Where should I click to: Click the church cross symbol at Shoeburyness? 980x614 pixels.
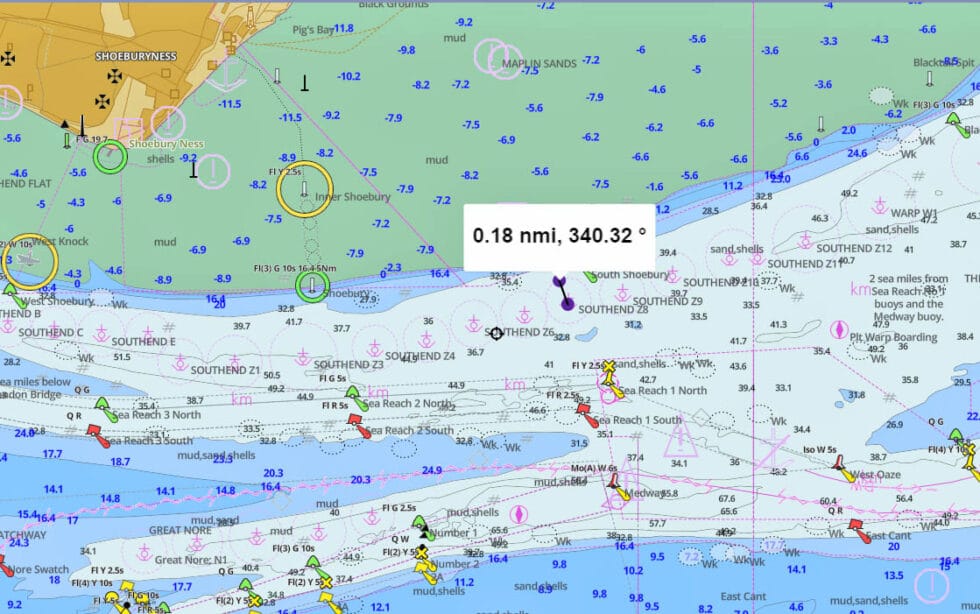coord(115,76)
